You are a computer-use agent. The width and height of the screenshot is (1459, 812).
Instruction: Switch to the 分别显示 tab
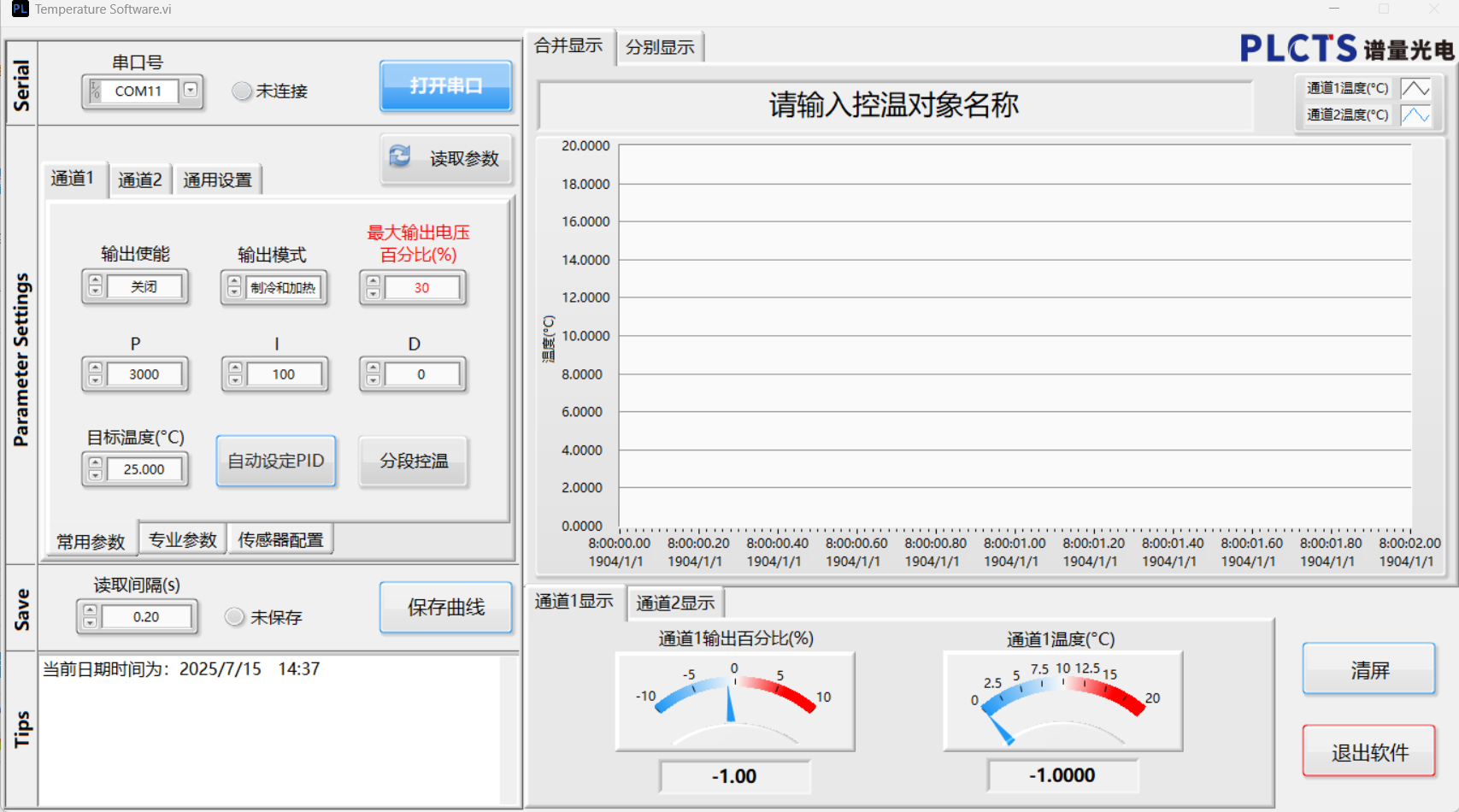pyautogui.click(x=659, y=47)
